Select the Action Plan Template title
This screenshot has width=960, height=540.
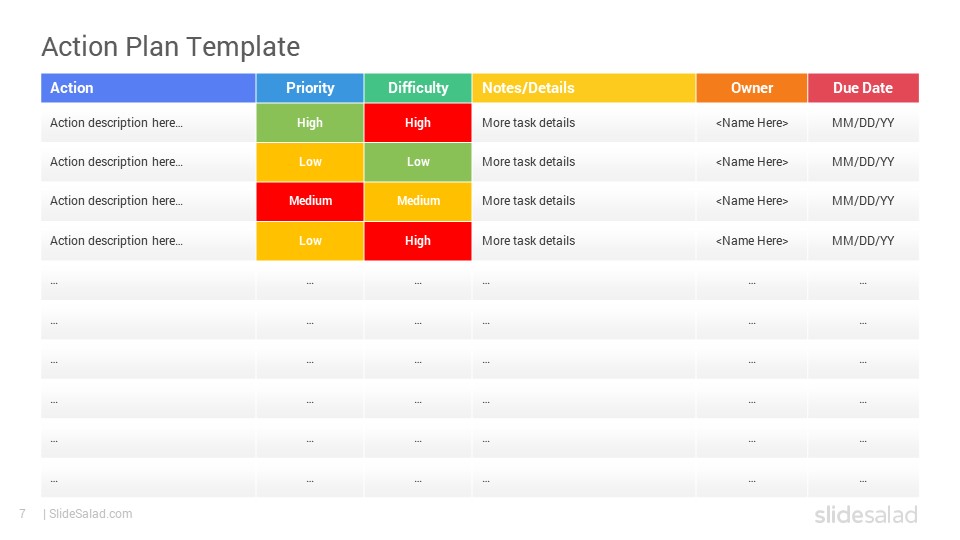click(x=171, y=47)
